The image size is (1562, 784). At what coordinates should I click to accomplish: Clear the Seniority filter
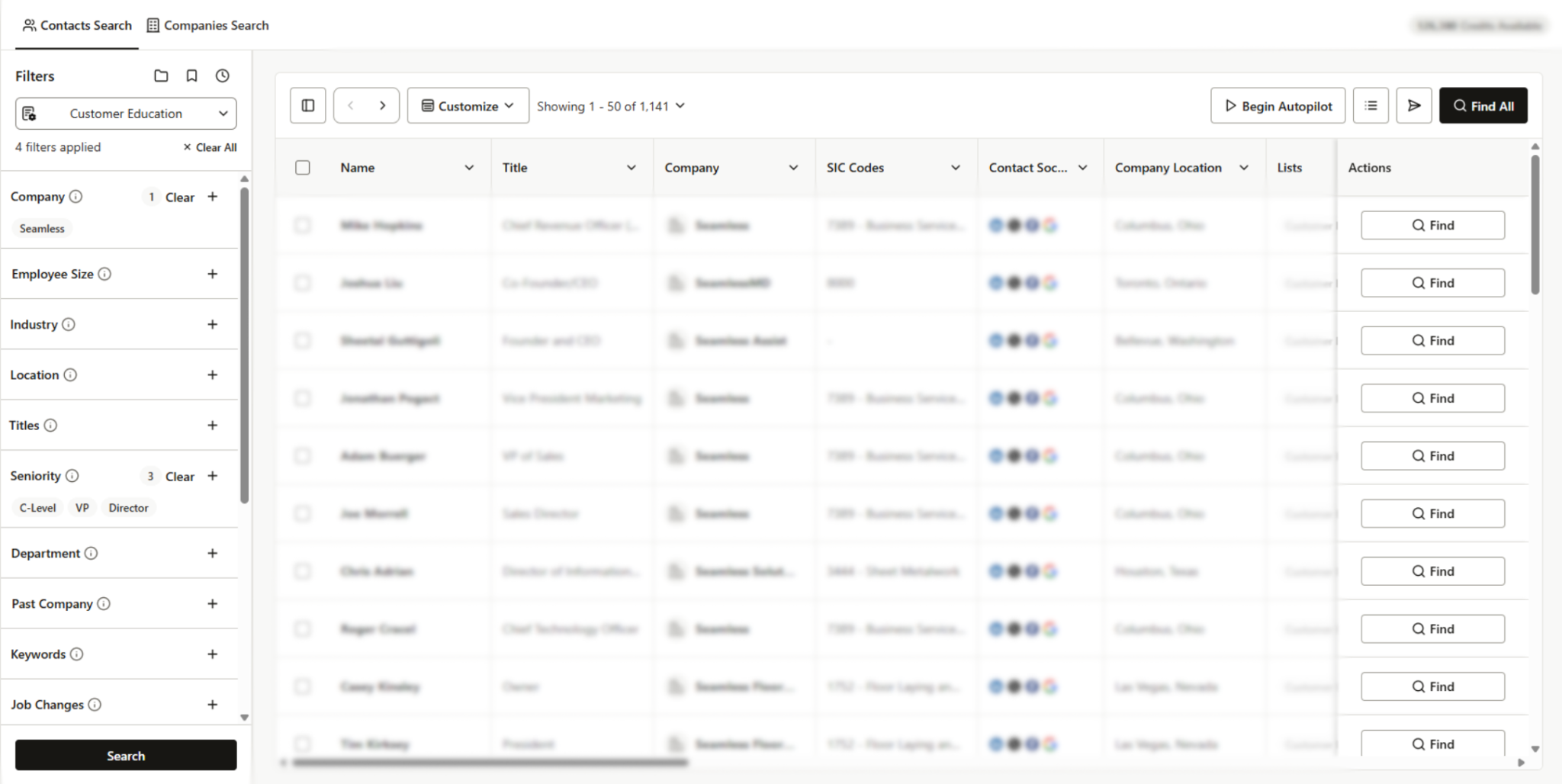point(180,476)
